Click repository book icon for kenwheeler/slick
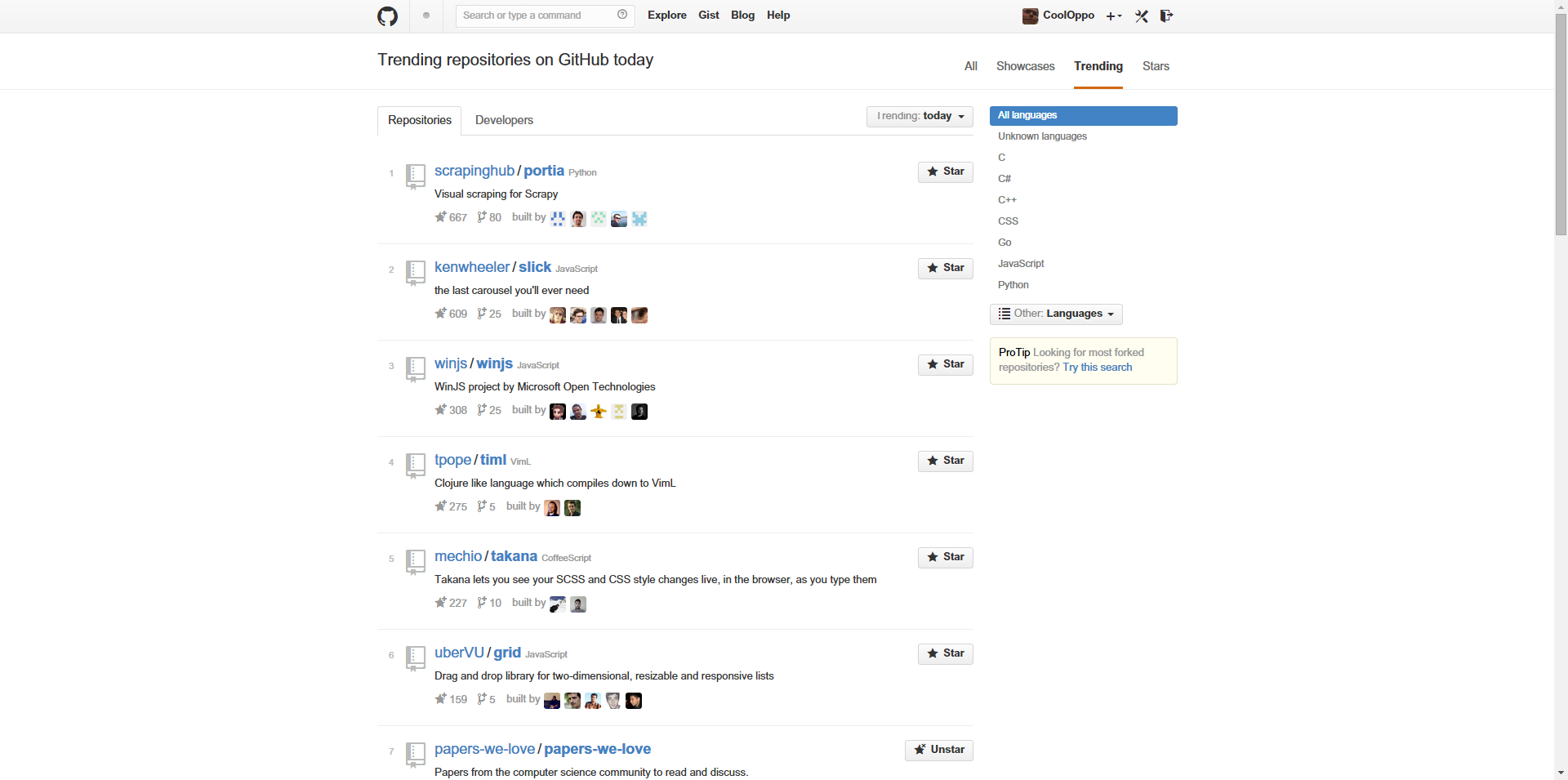The height and width of the screenshot is (780, 1568). [416, 272]
